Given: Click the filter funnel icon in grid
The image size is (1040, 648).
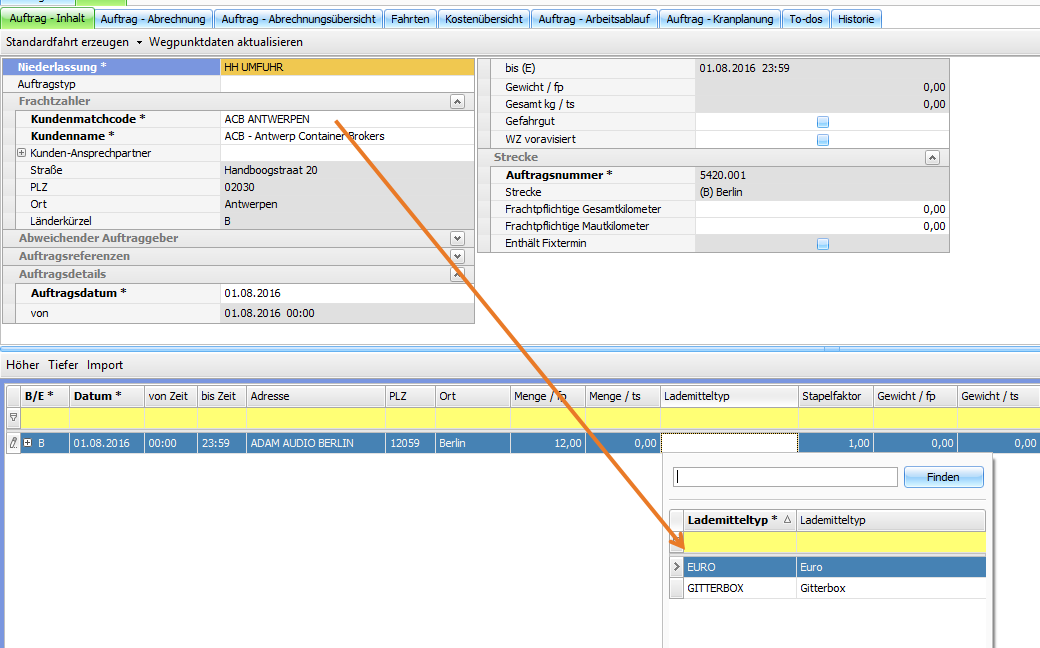Looking at the screenshot, I should (13, 418).
